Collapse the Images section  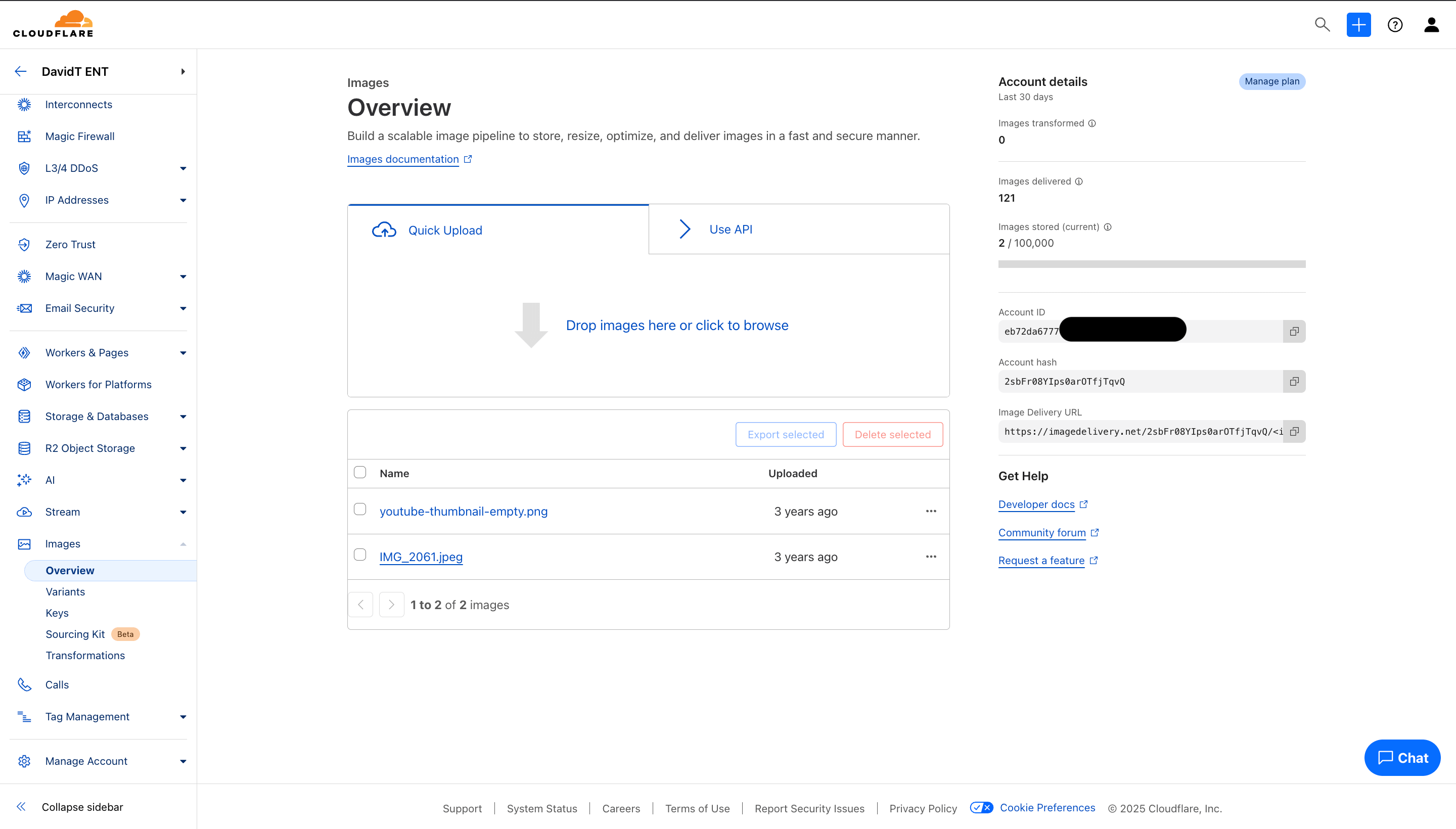point(182,544)
